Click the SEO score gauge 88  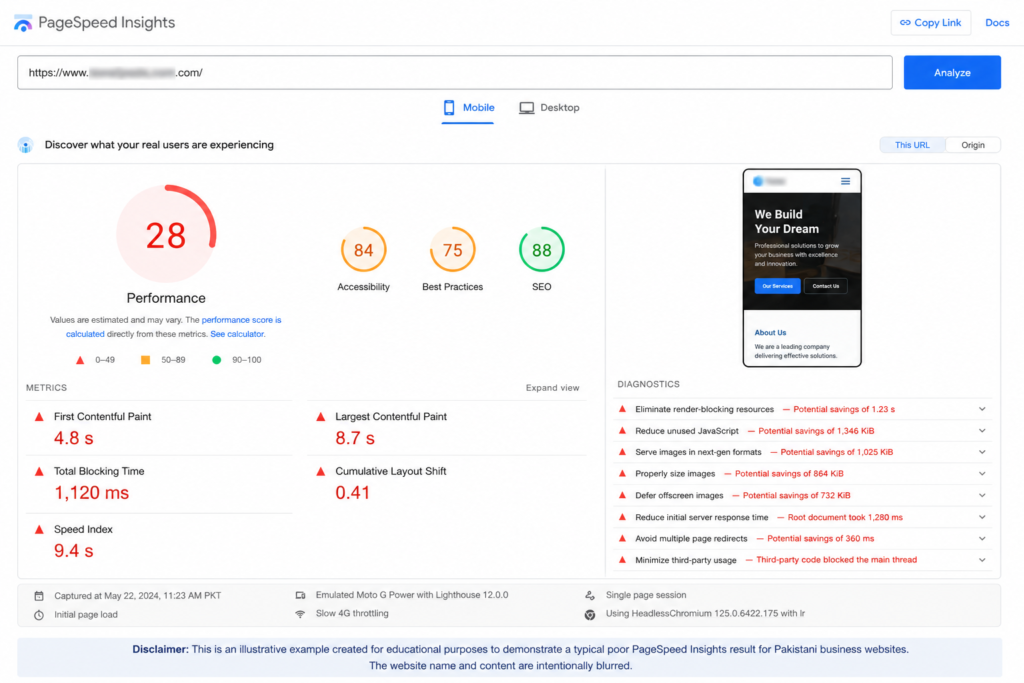541,249
